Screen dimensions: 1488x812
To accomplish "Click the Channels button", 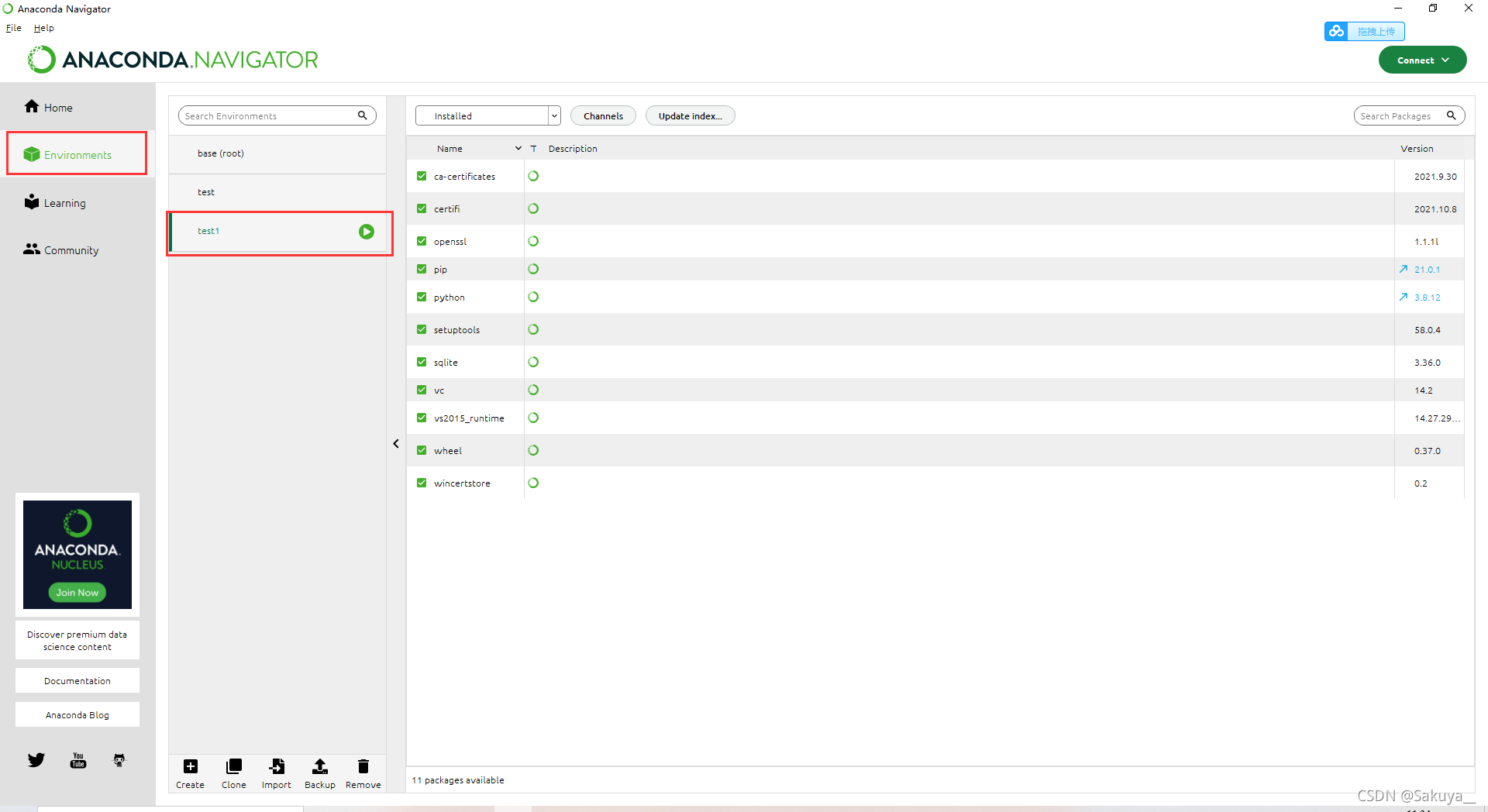I will [603, 115].
